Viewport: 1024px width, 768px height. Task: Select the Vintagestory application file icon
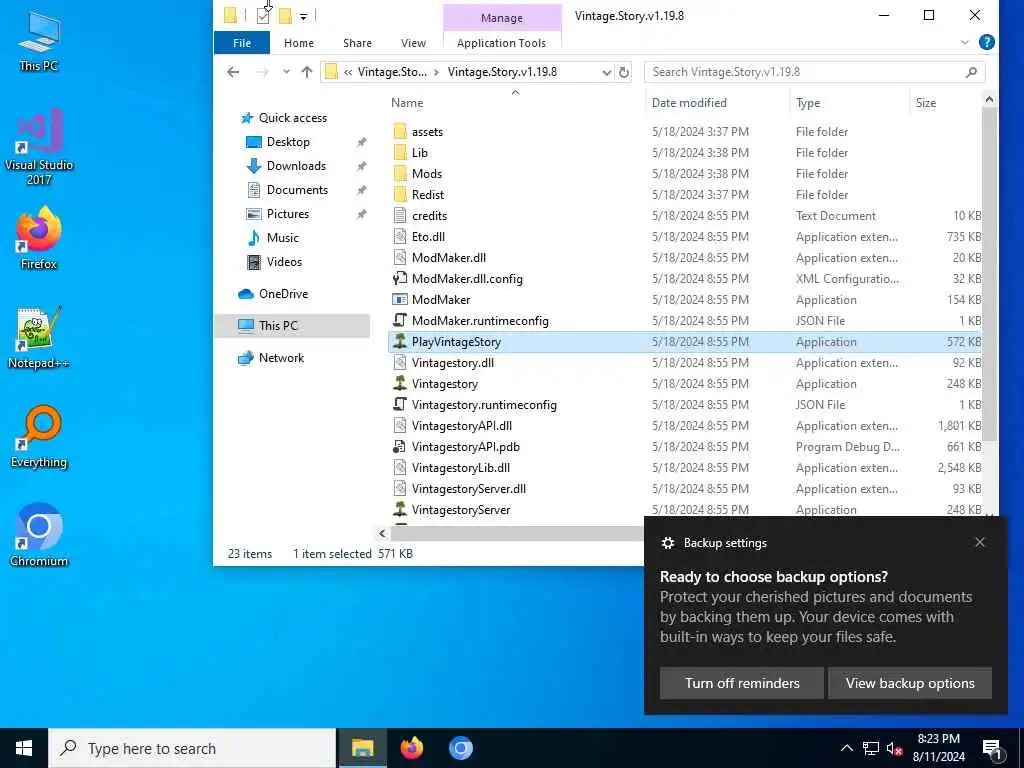coord(400,383)
